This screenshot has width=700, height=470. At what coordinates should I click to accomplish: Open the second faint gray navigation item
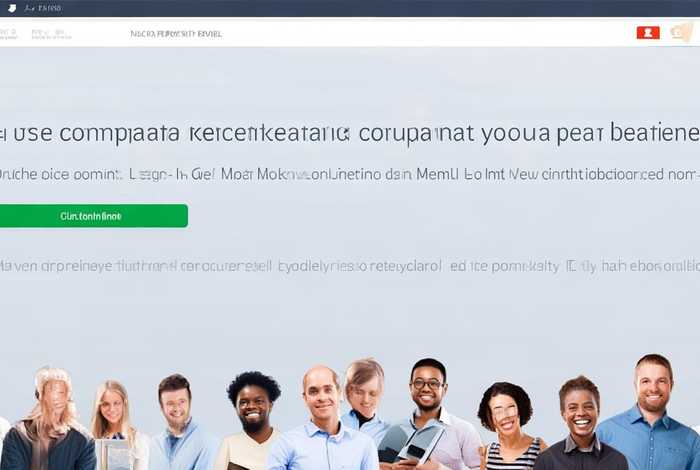[x=51, y=34]
